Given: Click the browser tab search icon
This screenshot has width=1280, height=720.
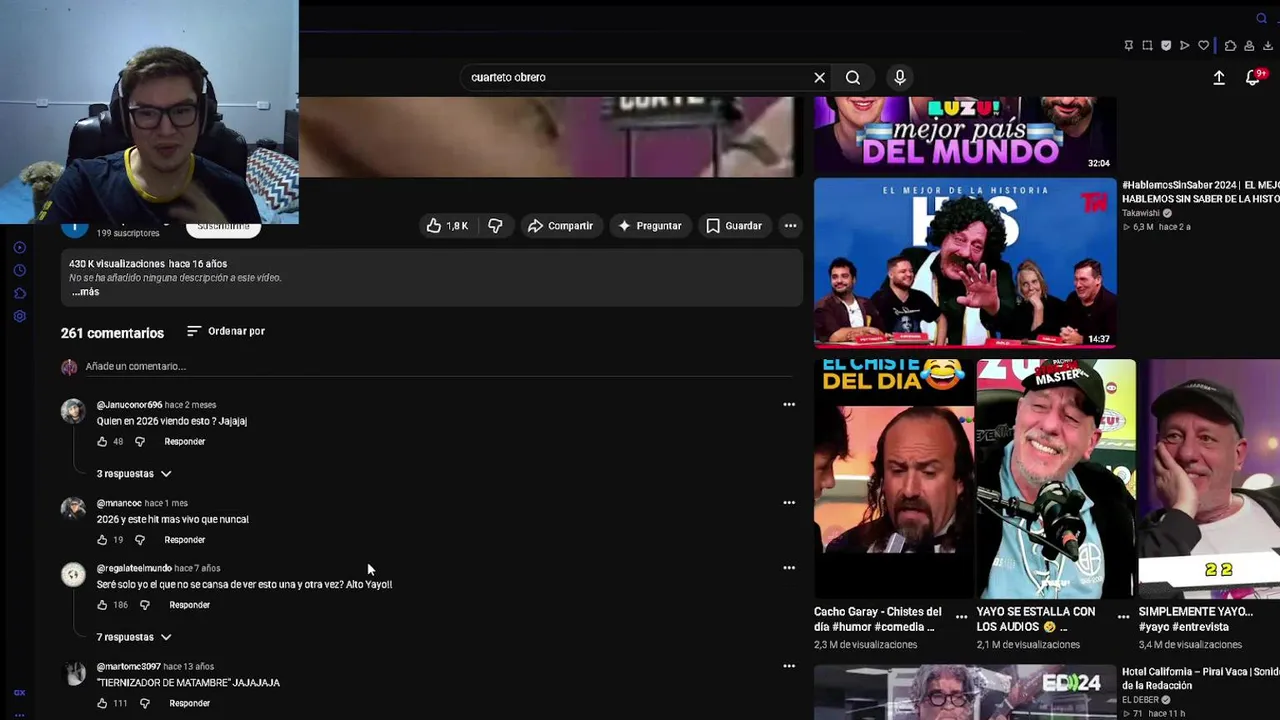Looking at the screenshot, I should pyautogui.click(x=1261, y=18).
